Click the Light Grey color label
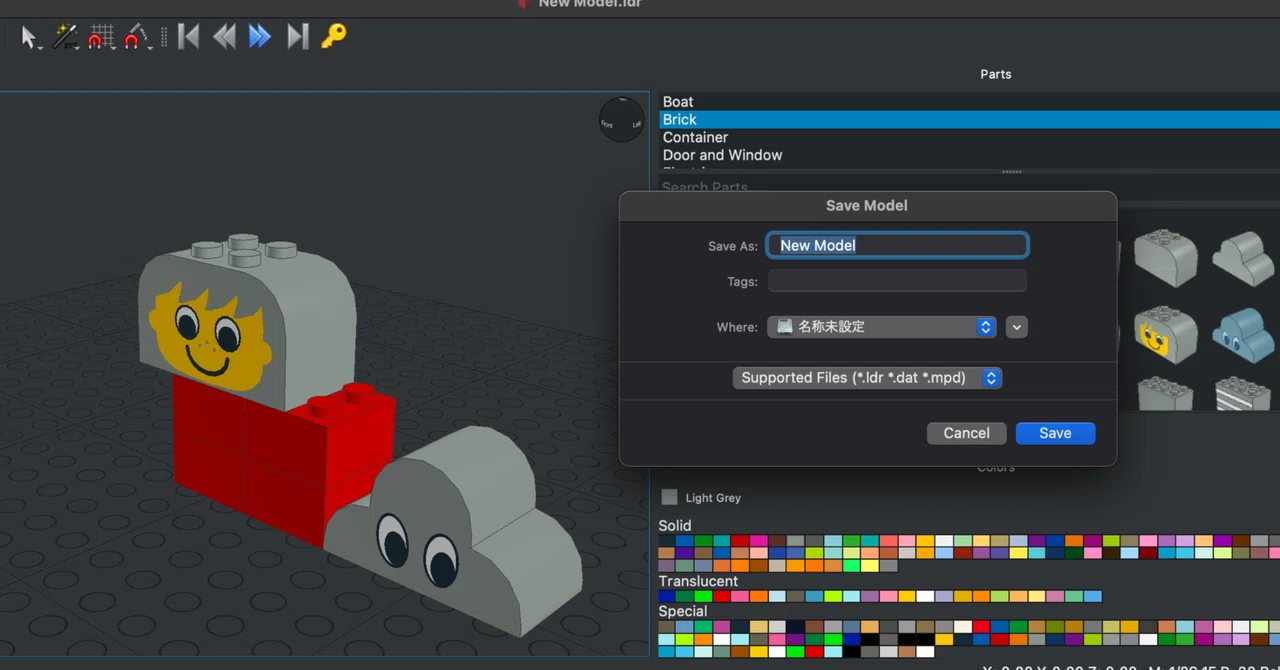 click(x=713, y=498)
